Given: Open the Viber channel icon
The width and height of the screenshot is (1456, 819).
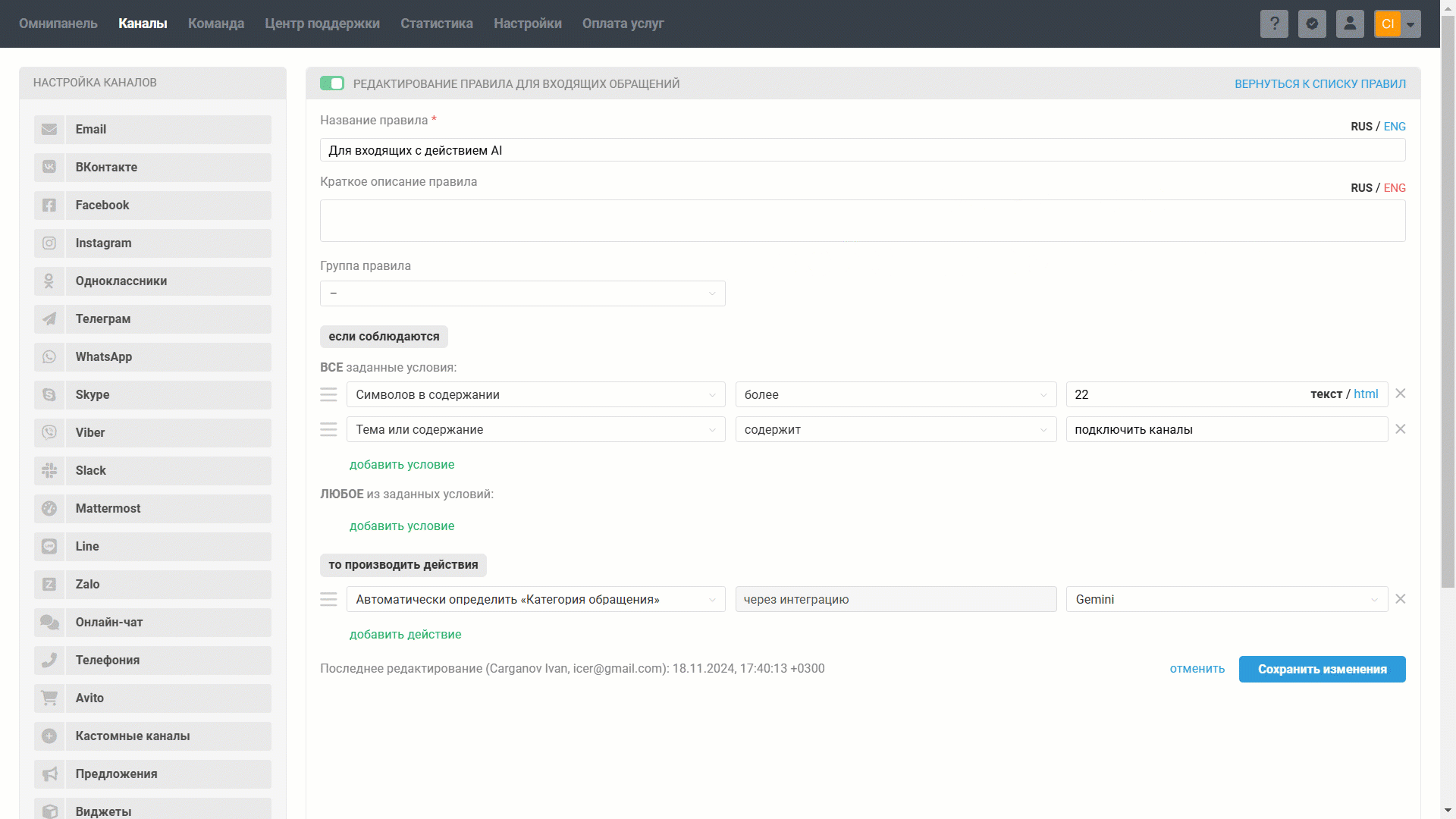Looking at the screenshot, I should [x=49, y=433].
